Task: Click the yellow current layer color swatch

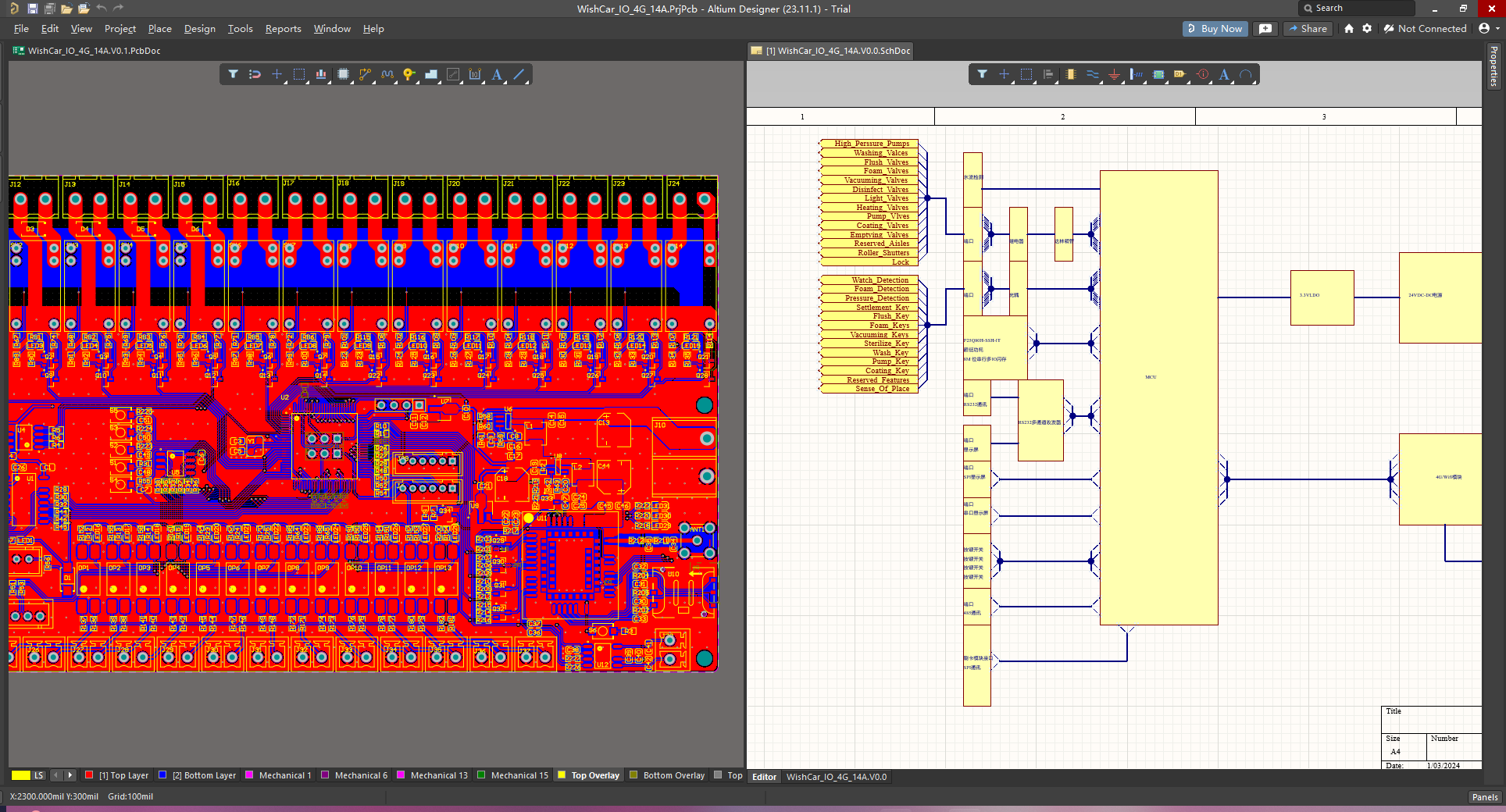Action: (21, 775)
